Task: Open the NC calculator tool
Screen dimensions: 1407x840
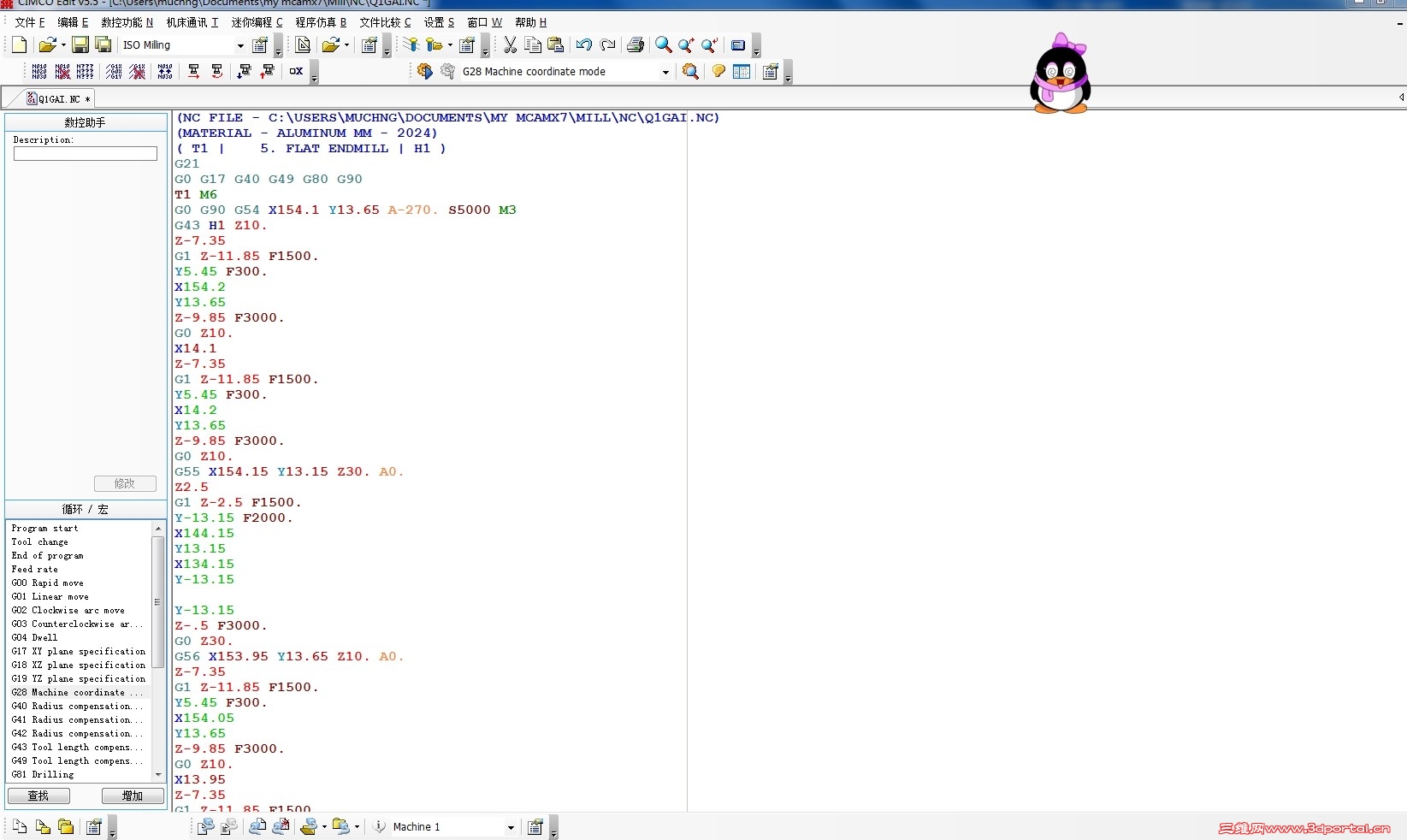Action: (737, 44)
